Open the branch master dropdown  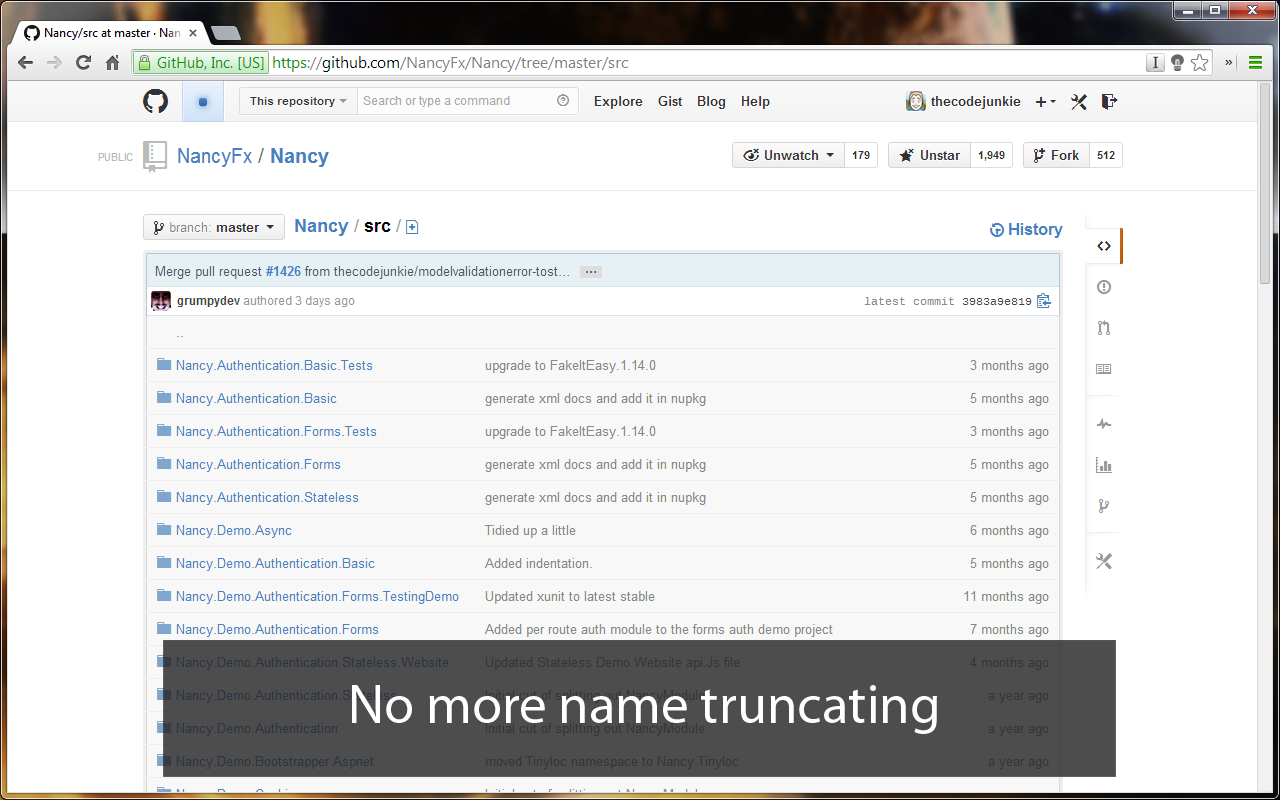(x=214, y=227)
